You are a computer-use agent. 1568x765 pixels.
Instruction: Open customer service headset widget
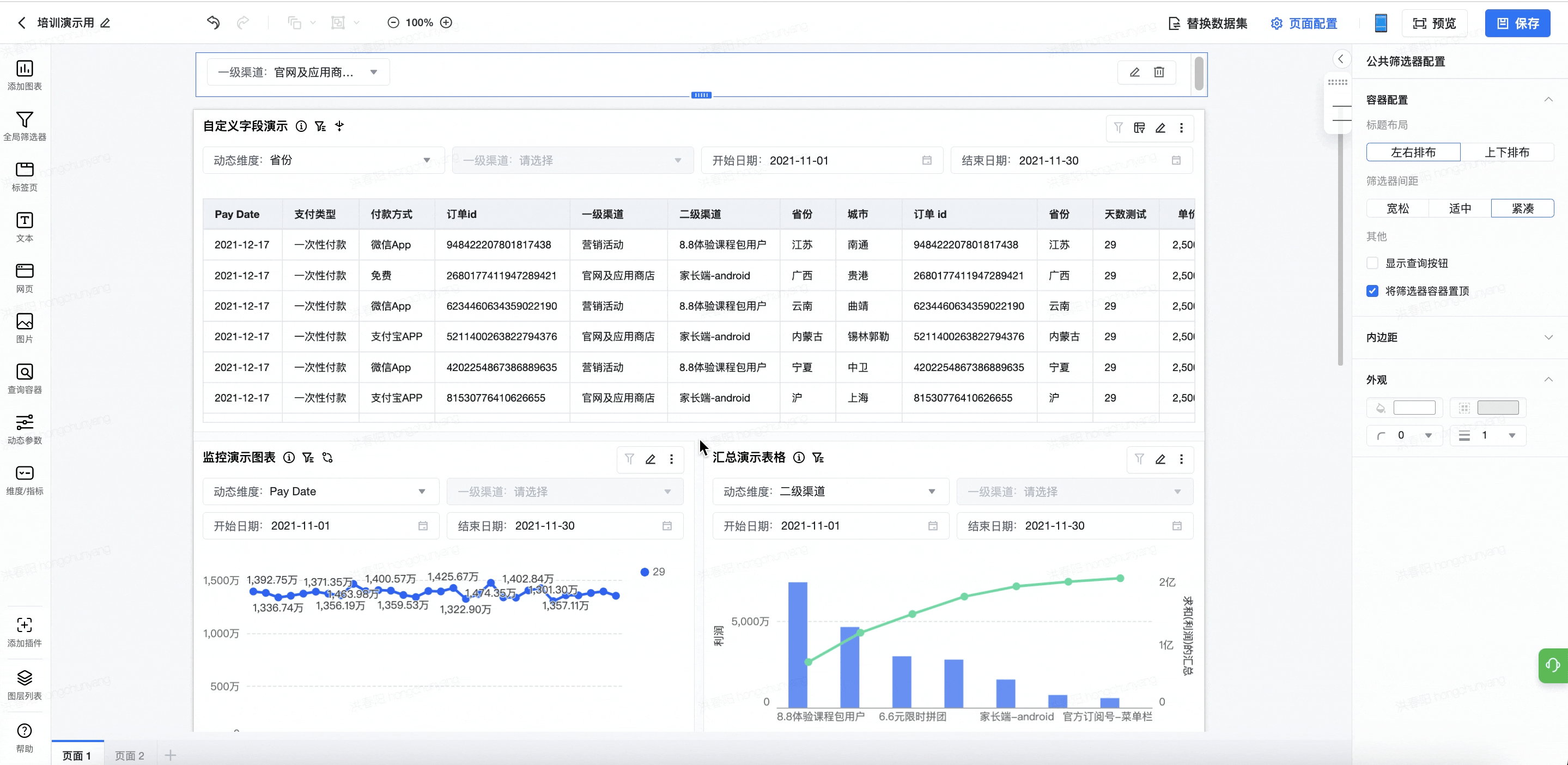[1553, 665]
